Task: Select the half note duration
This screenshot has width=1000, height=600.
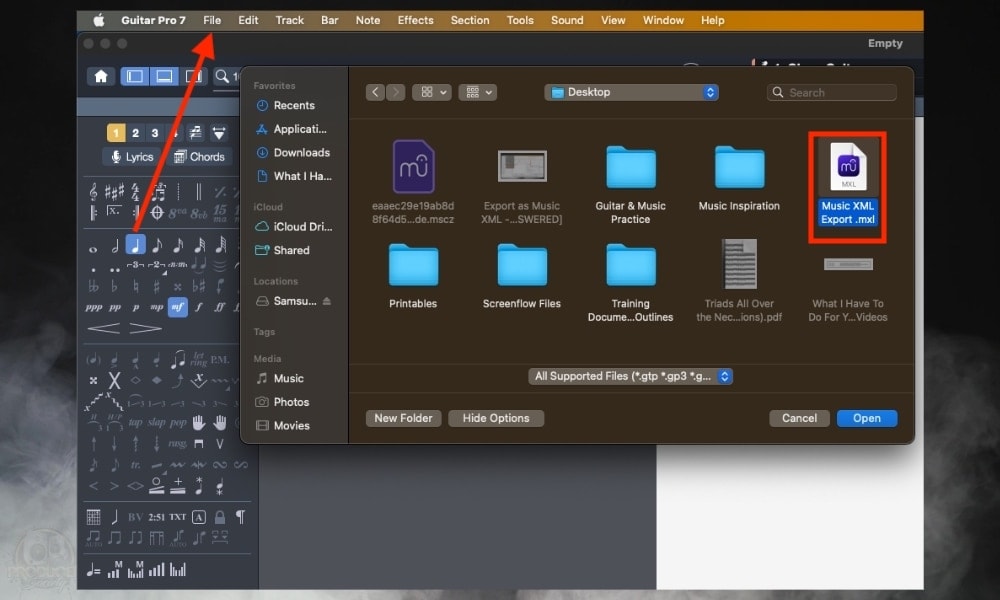Action: click(x=115, y=245)
